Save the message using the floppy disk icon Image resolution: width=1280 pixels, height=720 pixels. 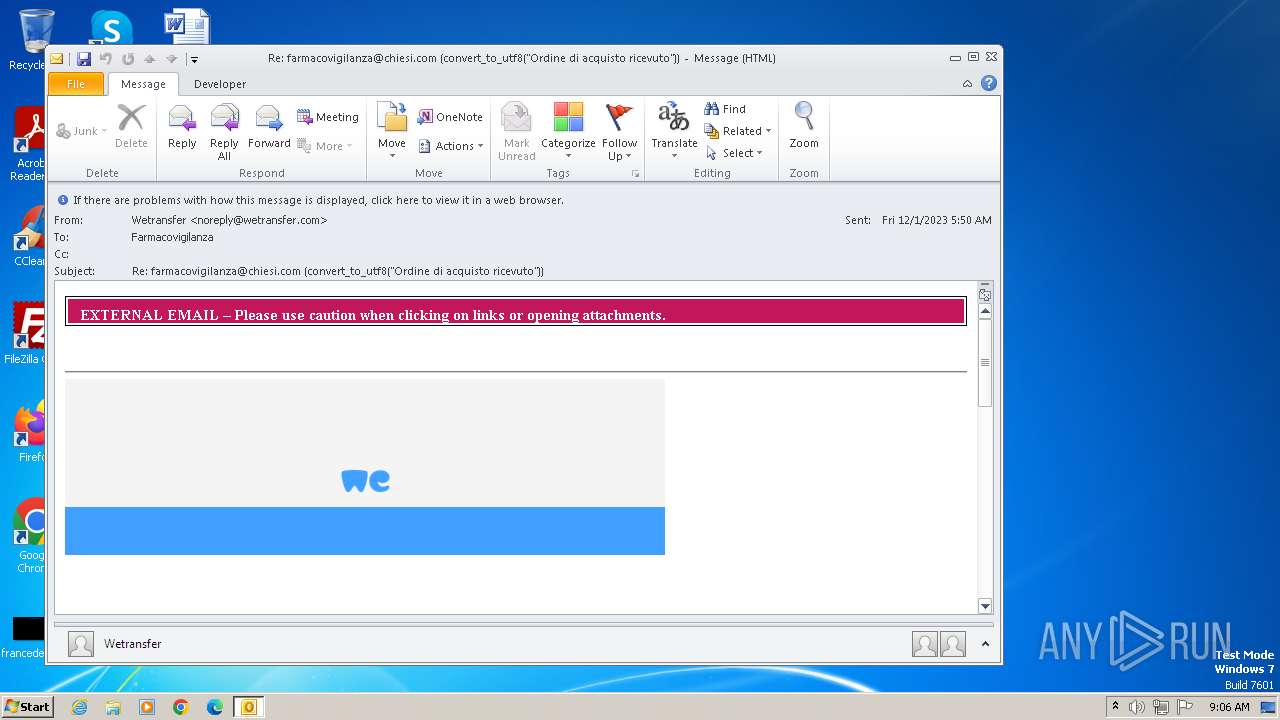[84, 59]
